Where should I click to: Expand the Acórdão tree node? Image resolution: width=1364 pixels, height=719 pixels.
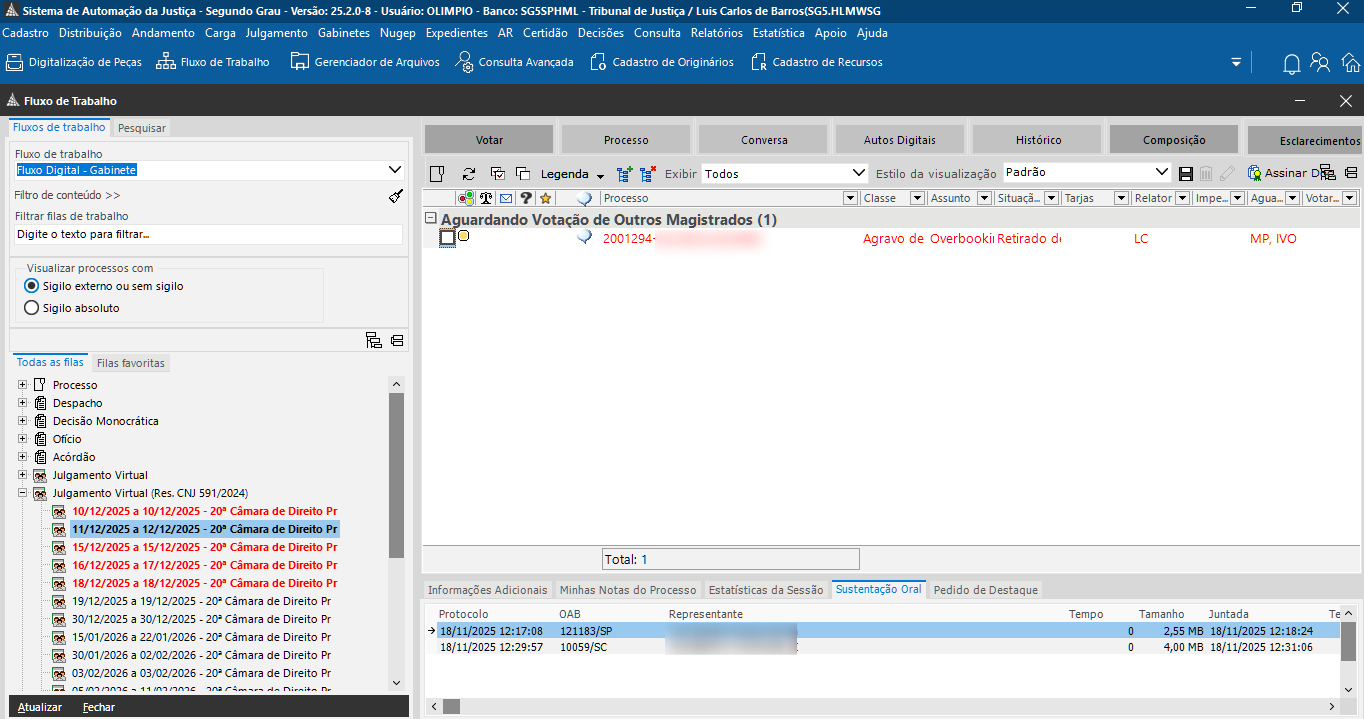[23, 457]
